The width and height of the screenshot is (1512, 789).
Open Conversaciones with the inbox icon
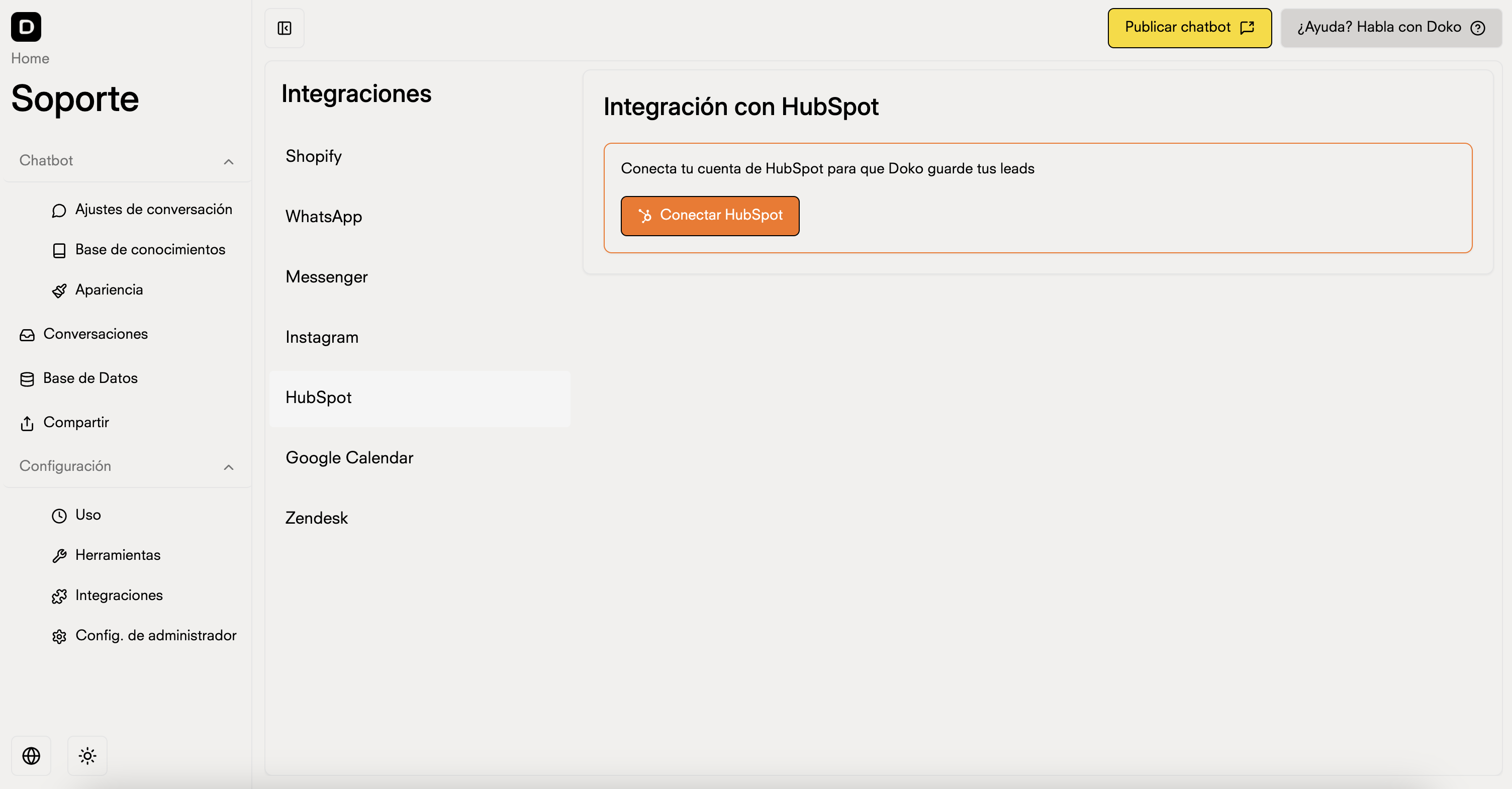tap(27, 334)
